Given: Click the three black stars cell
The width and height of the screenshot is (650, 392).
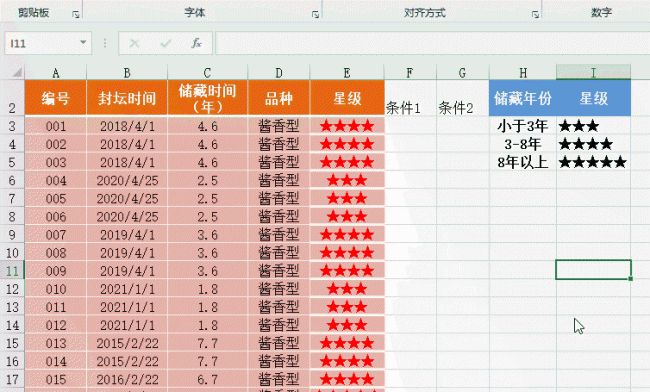Looking at the screenshot, I should click(593, 126).
